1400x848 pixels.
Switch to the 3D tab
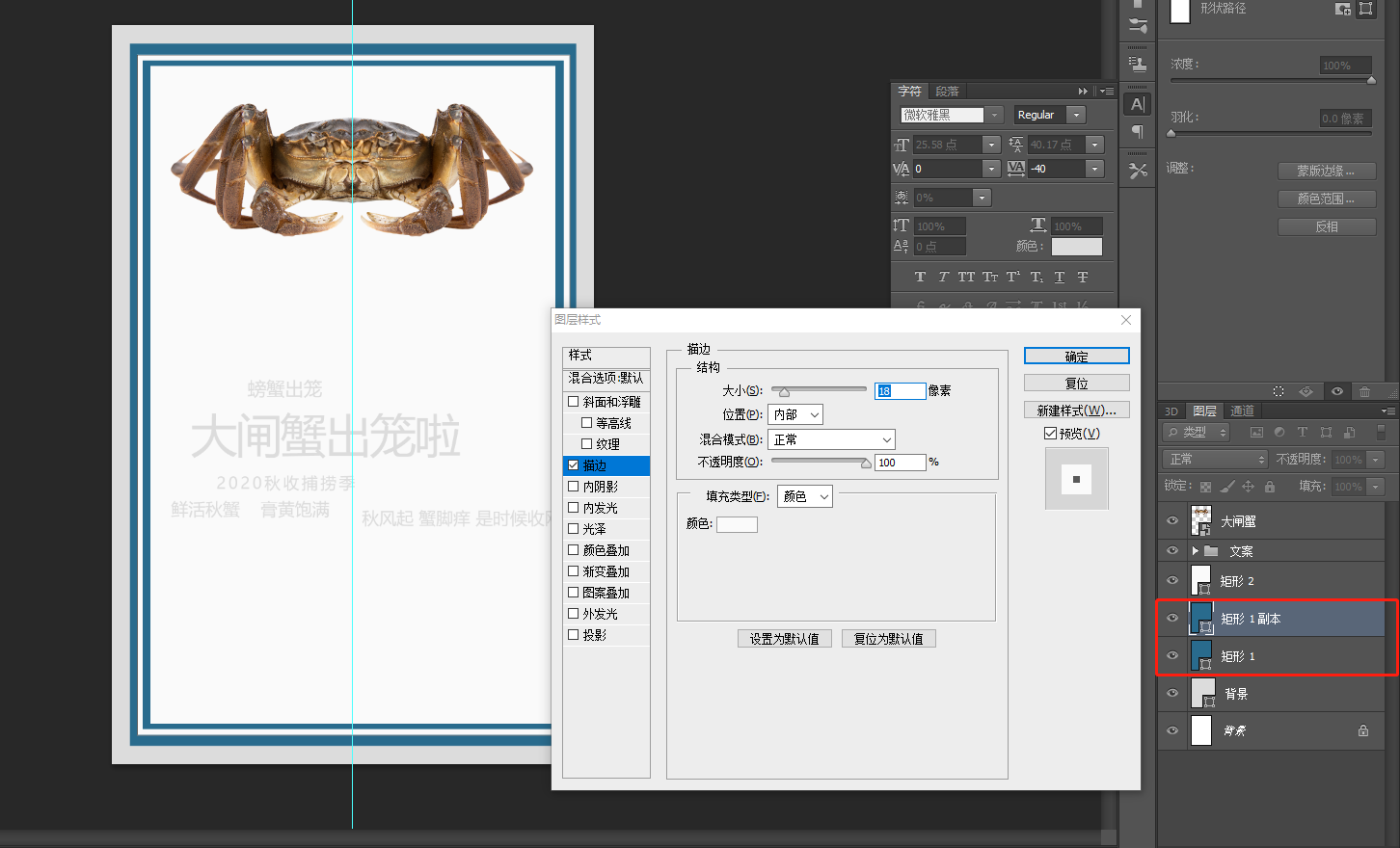pos(1171,411)
